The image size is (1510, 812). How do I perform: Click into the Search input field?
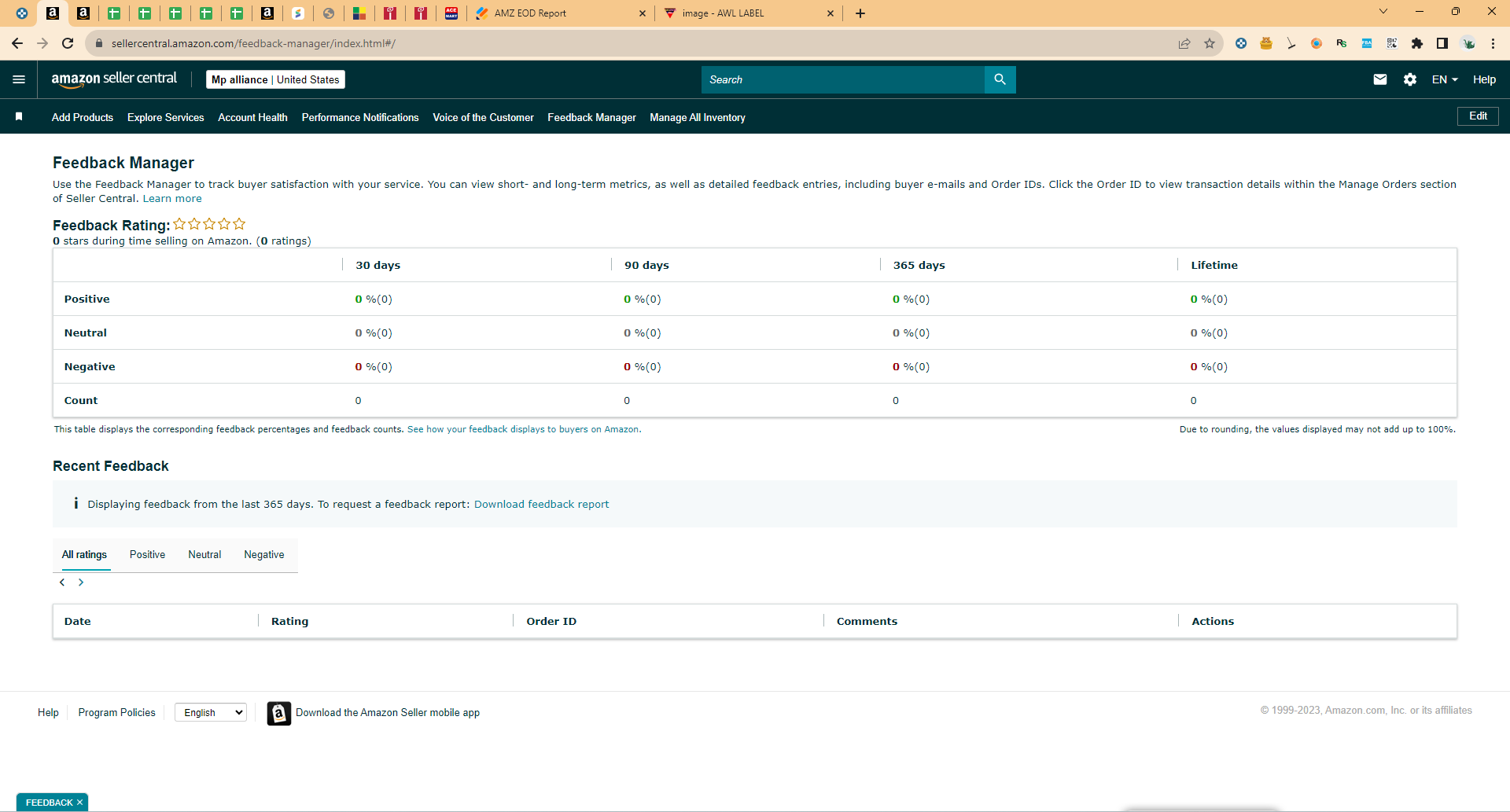coord(843,79)
